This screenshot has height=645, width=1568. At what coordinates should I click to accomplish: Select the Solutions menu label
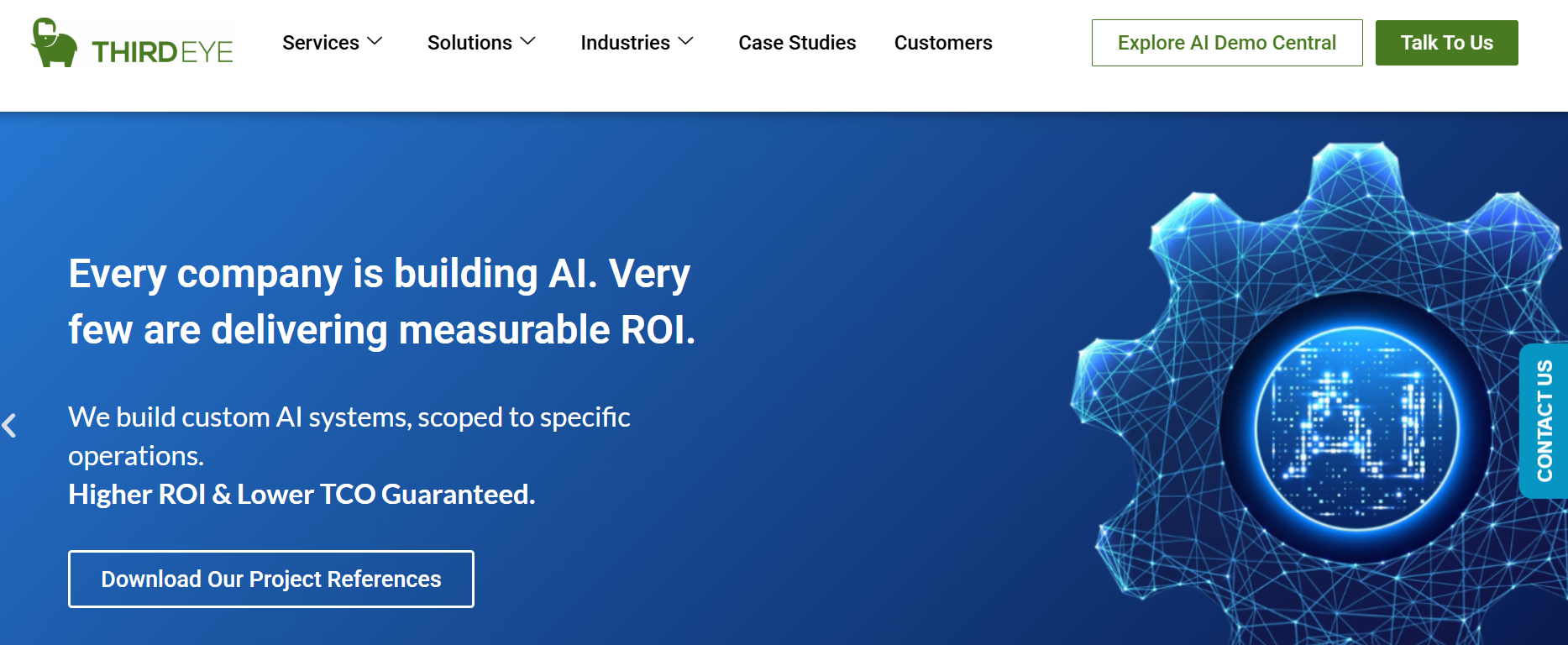(x=469, y=43)
